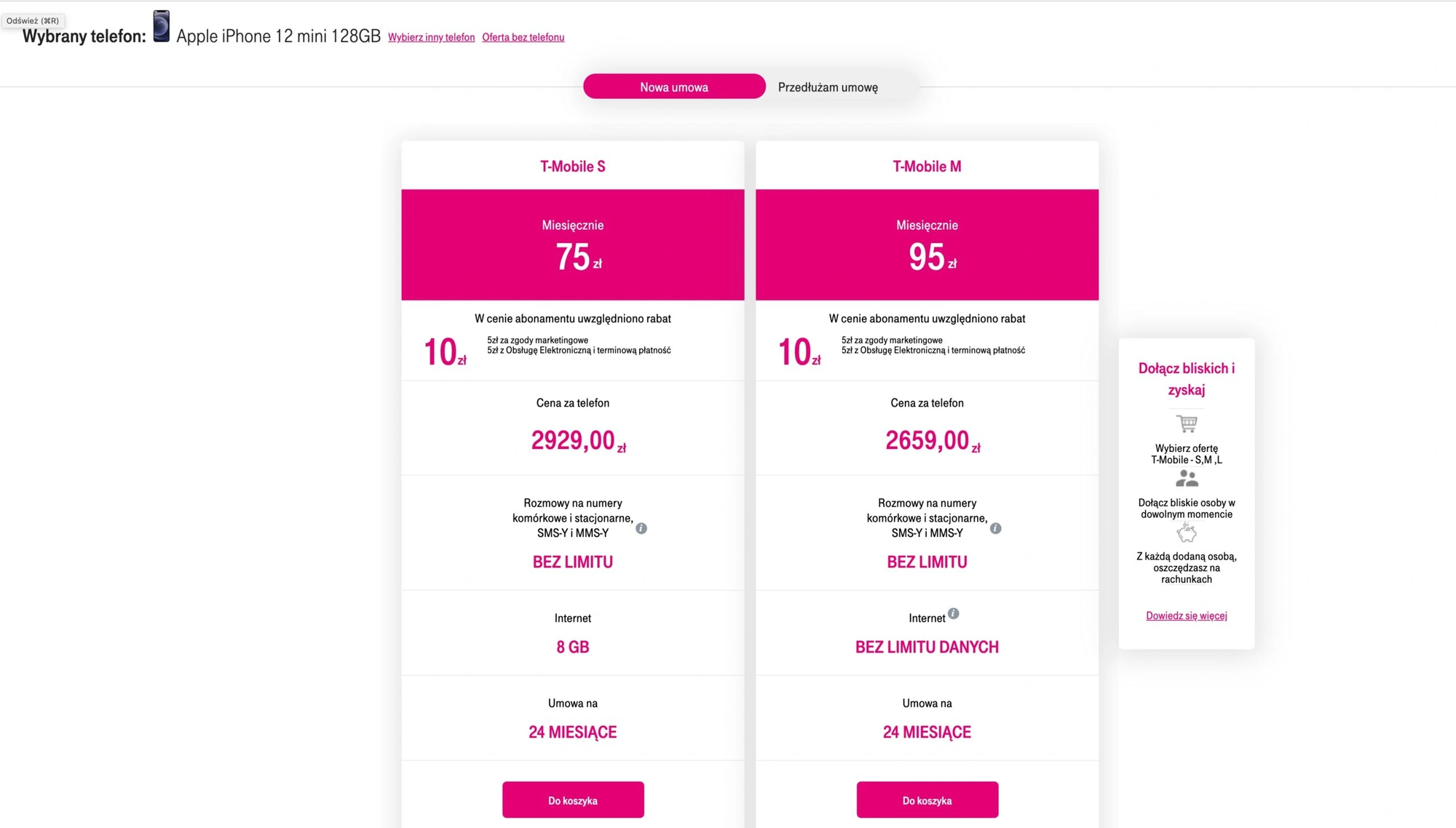Image resolution: width=1456 pixels, height=828 pixels.
Task: Click the iPhone 12 mini thumbnail image
Action: [x=162, y=26]
